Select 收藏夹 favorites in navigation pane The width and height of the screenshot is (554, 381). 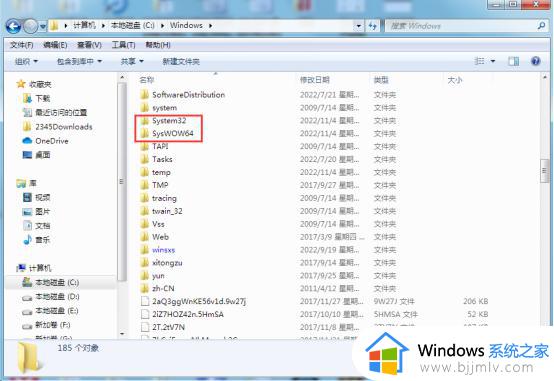point(34,84)
